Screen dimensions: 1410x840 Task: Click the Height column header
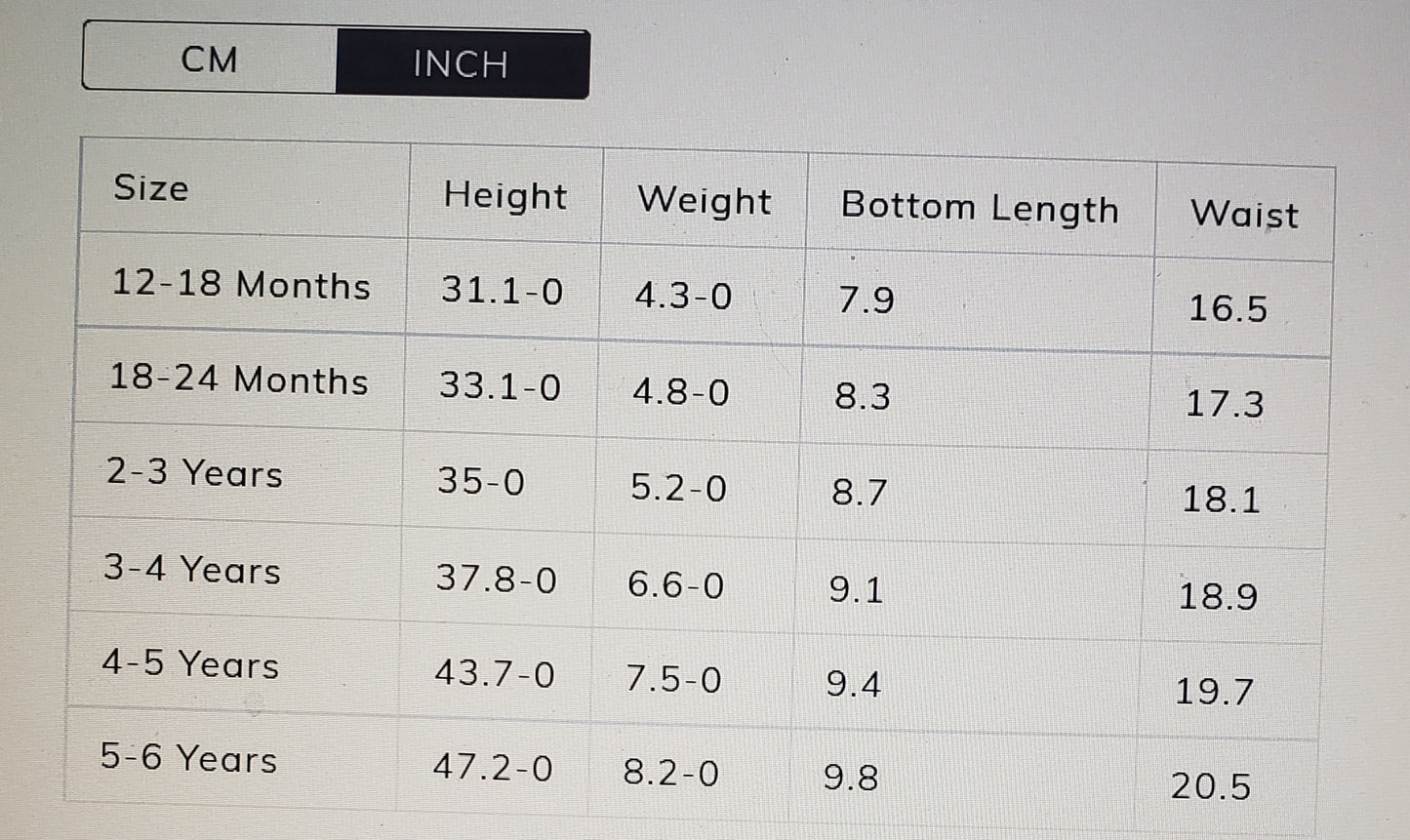pyautogui.click(x=504, y=195)
